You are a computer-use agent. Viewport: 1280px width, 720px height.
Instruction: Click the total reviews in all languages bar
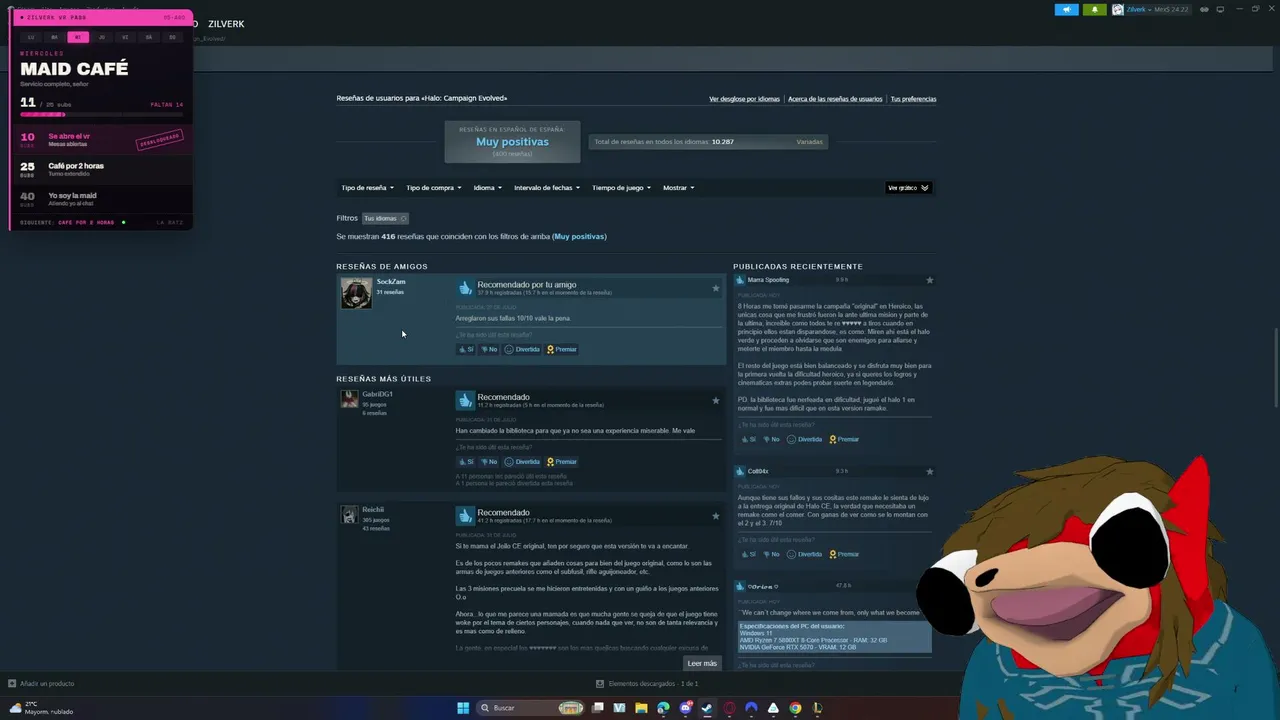[x=708, y=142]
